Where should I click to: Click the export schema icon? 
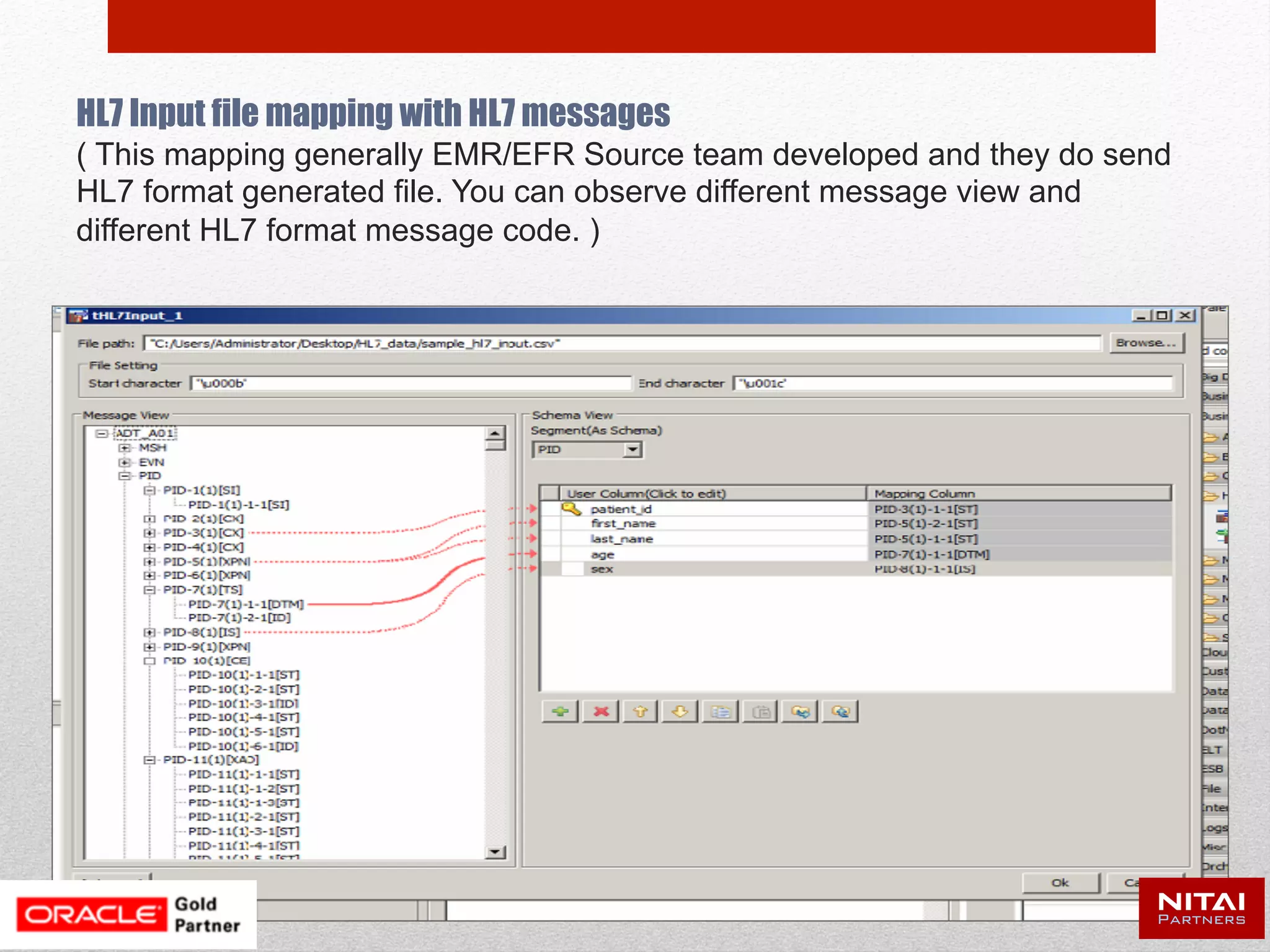[840, 712]
